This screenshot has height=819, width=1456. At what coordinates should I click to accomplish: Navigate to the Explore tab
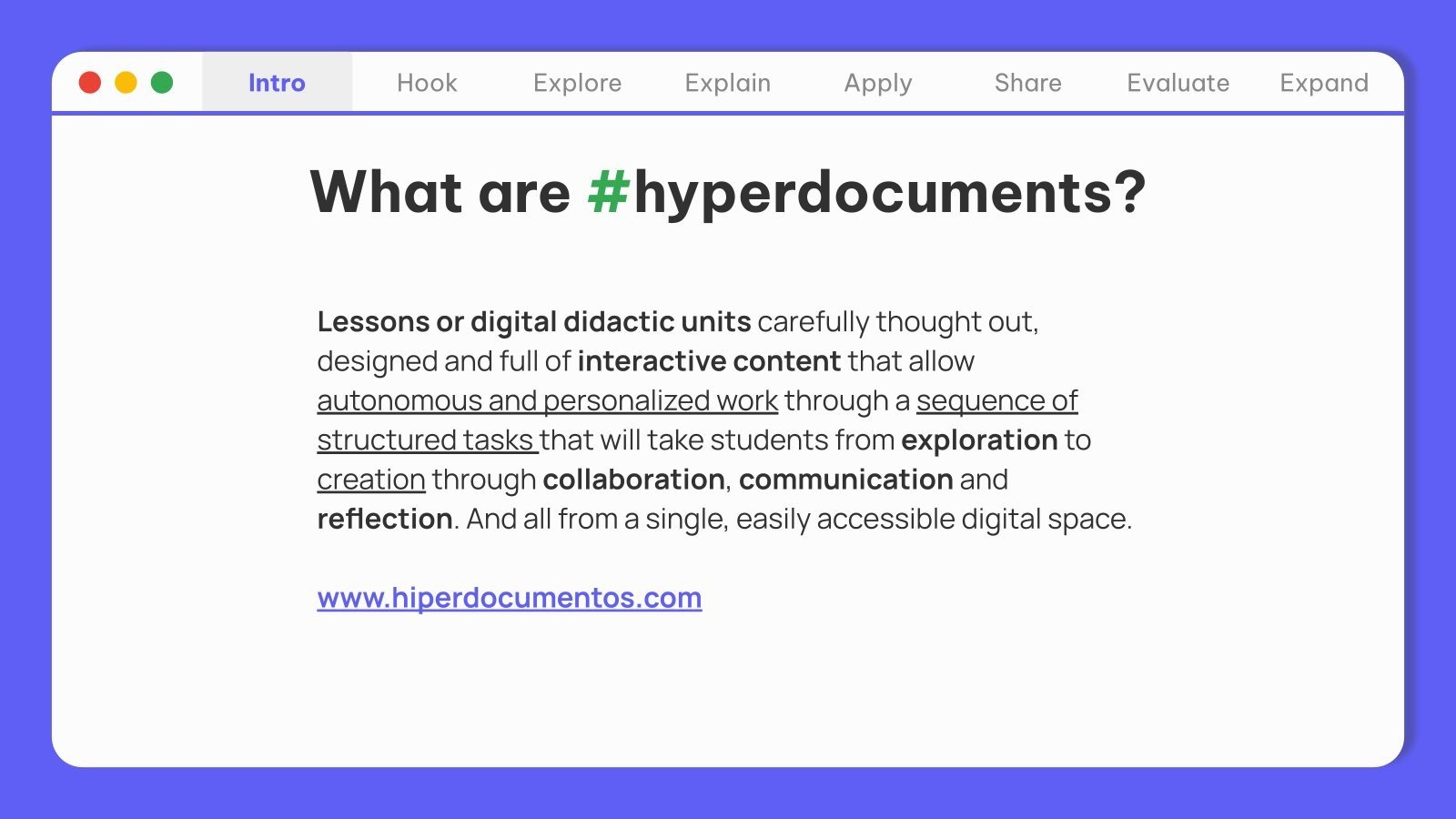click(x=577, y=83)
